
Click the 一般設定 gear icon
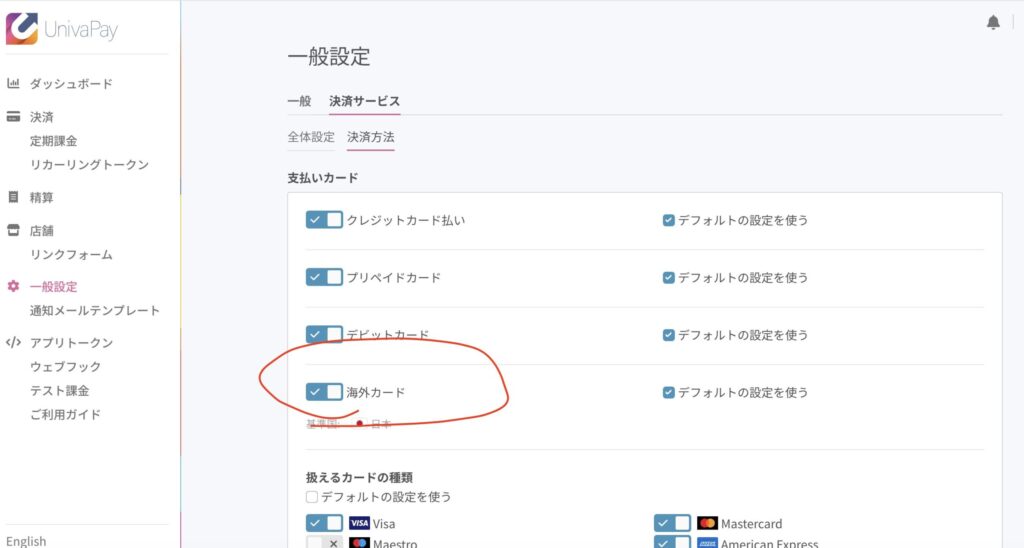tap(13, 286)
